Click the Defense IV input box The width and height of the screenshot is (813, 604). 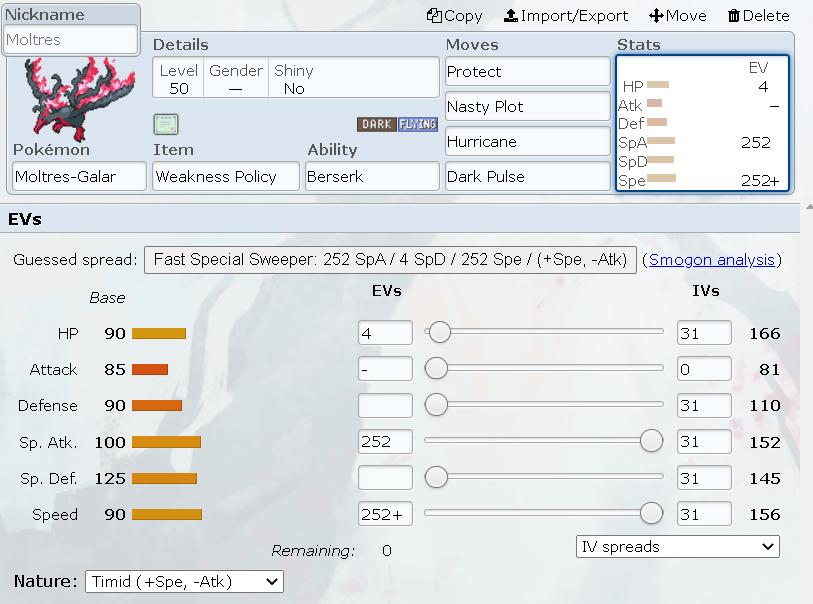pos(704,405)
